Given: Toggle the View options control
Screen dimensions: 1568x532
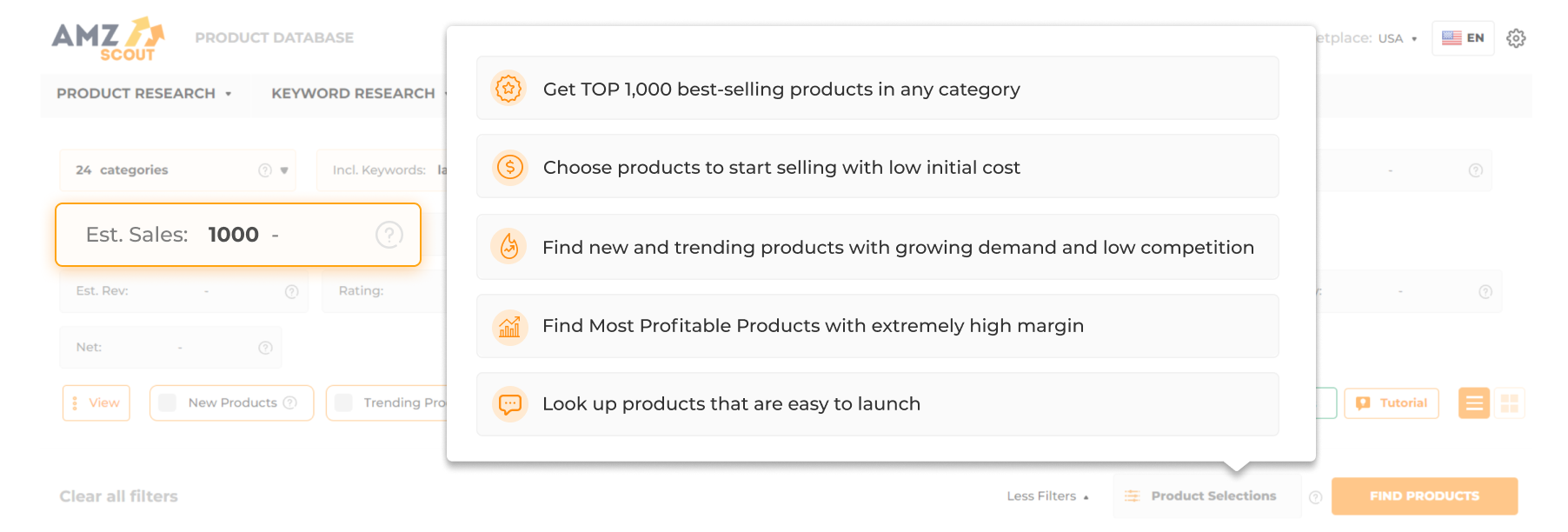Looking at the screenshot, I should [96, 402].
